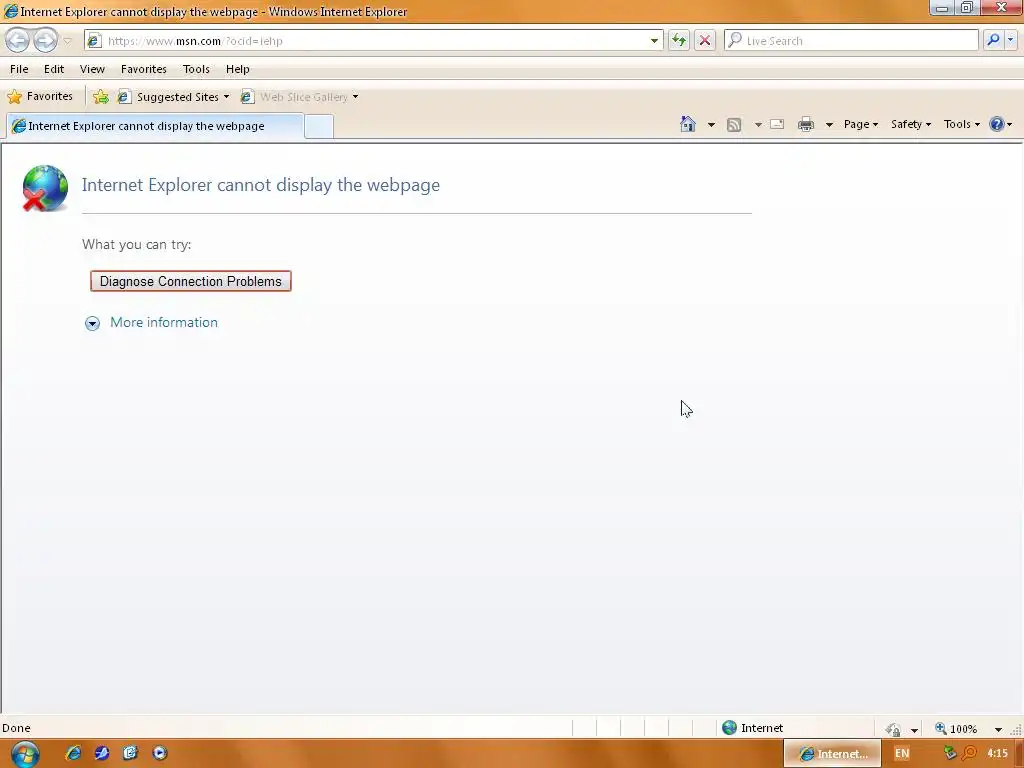1024x768 pixels.
Task: Open a new tab with blank tab button
Action: (319, 126)
